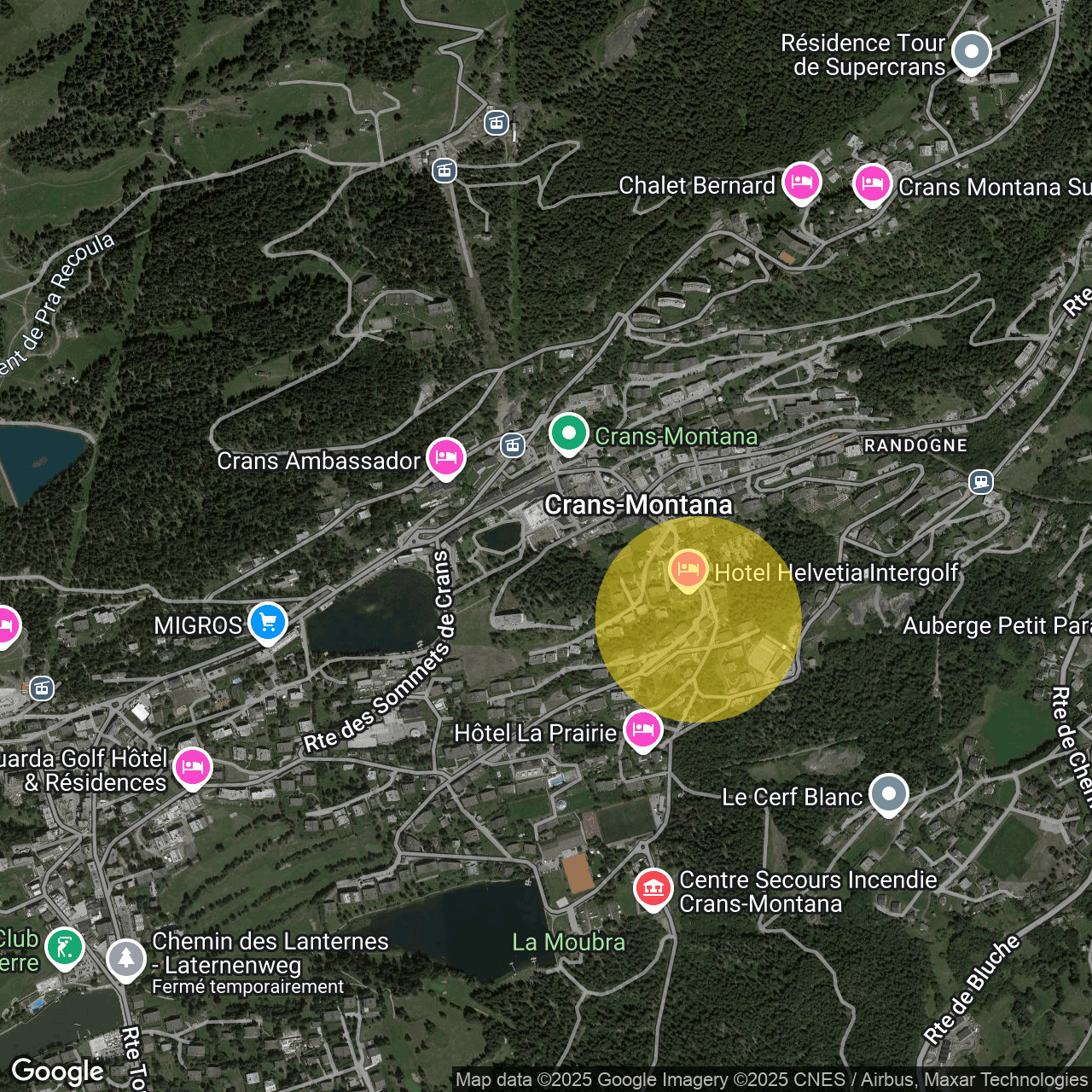Select the Chemin des Lanternes trail marker
1092x1092 pixels.
click(x=126, y=959)
